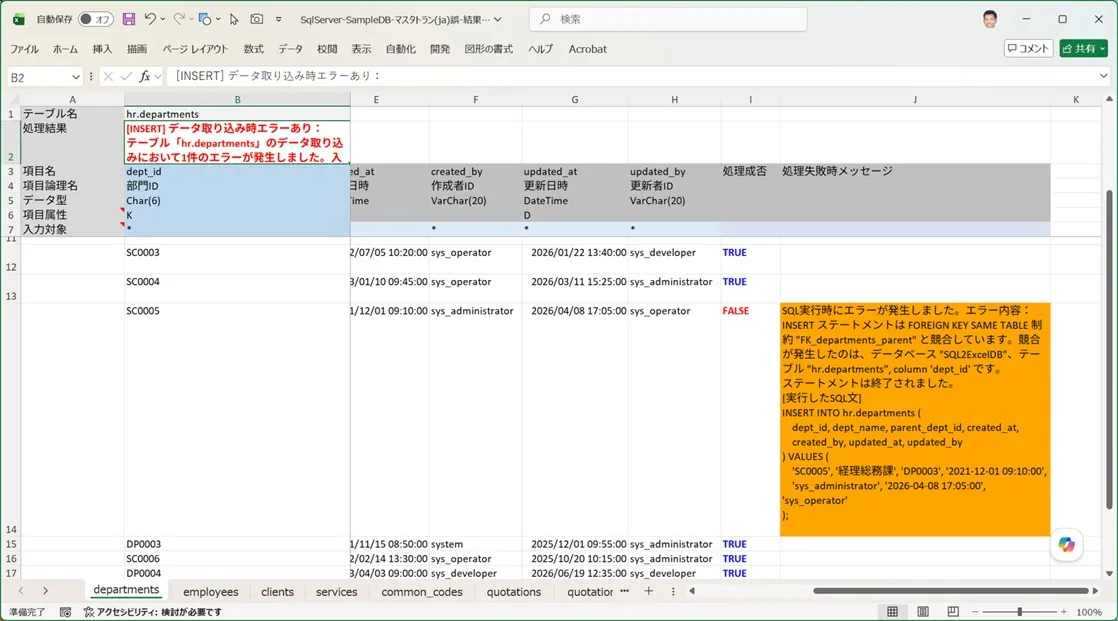Confirm entry with checkmark icon
The image size is (1118, 621).
pyautogui.click(x=126, y=76)
